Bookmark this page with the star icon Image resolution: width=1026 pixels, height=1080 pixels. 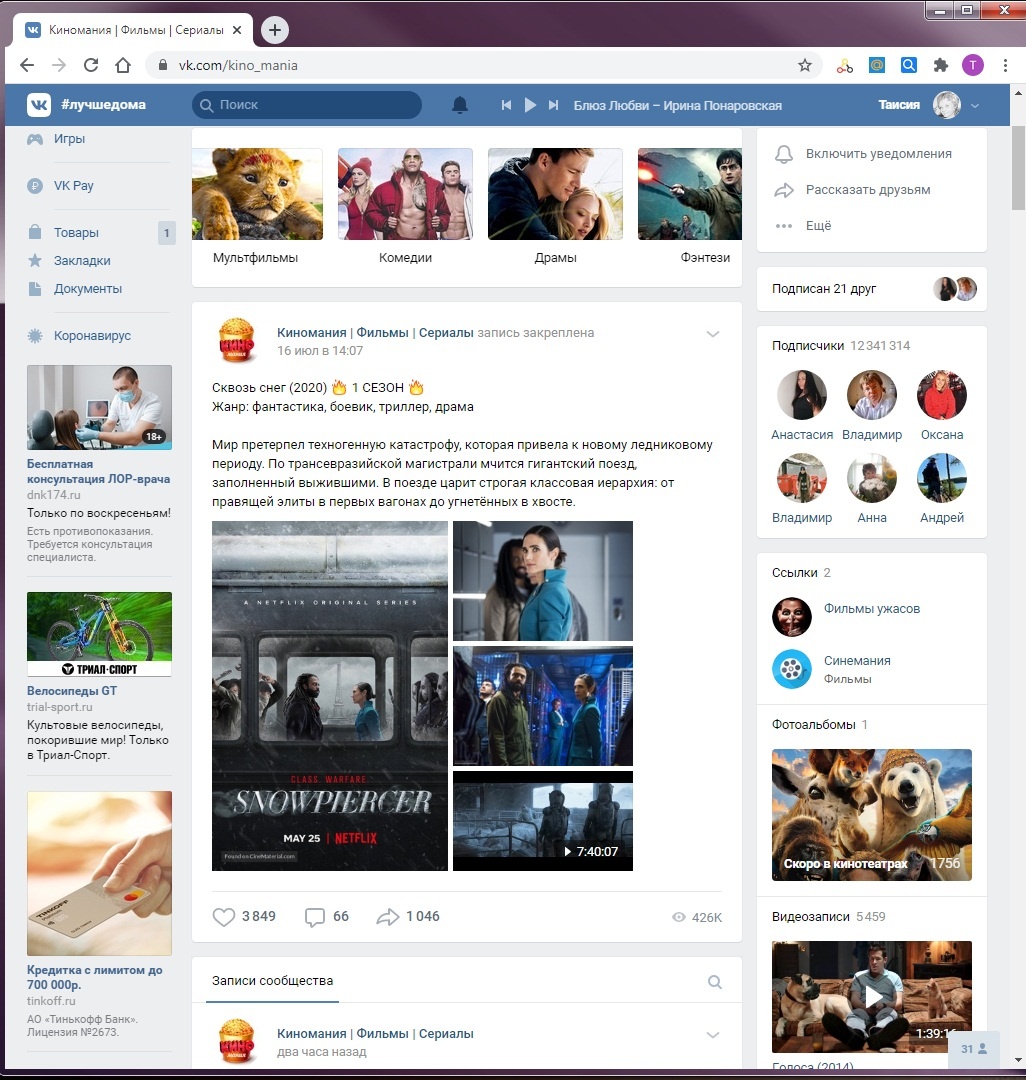tap(804, 65)
